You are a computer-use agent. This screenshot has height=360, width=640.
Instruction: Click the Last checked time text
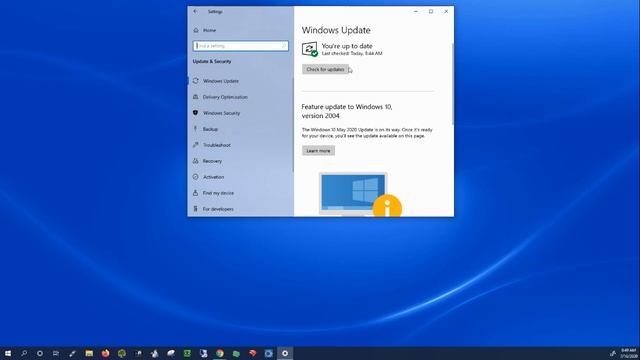(352, 53)
